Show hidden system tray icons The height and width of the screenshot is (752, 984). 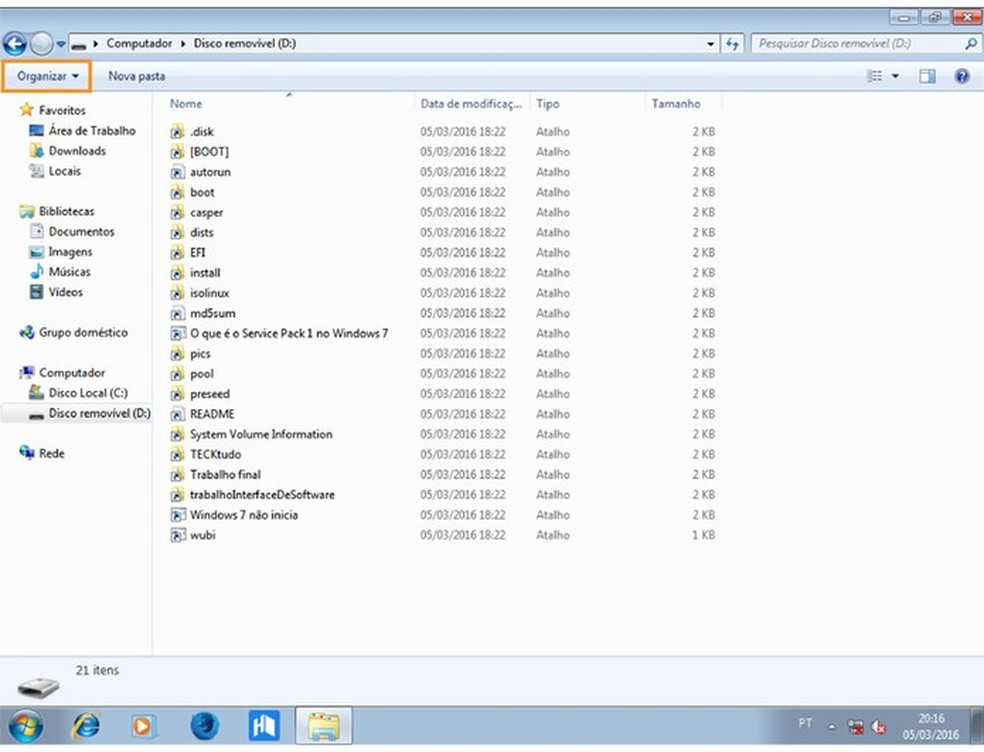(x=832, y=727)
